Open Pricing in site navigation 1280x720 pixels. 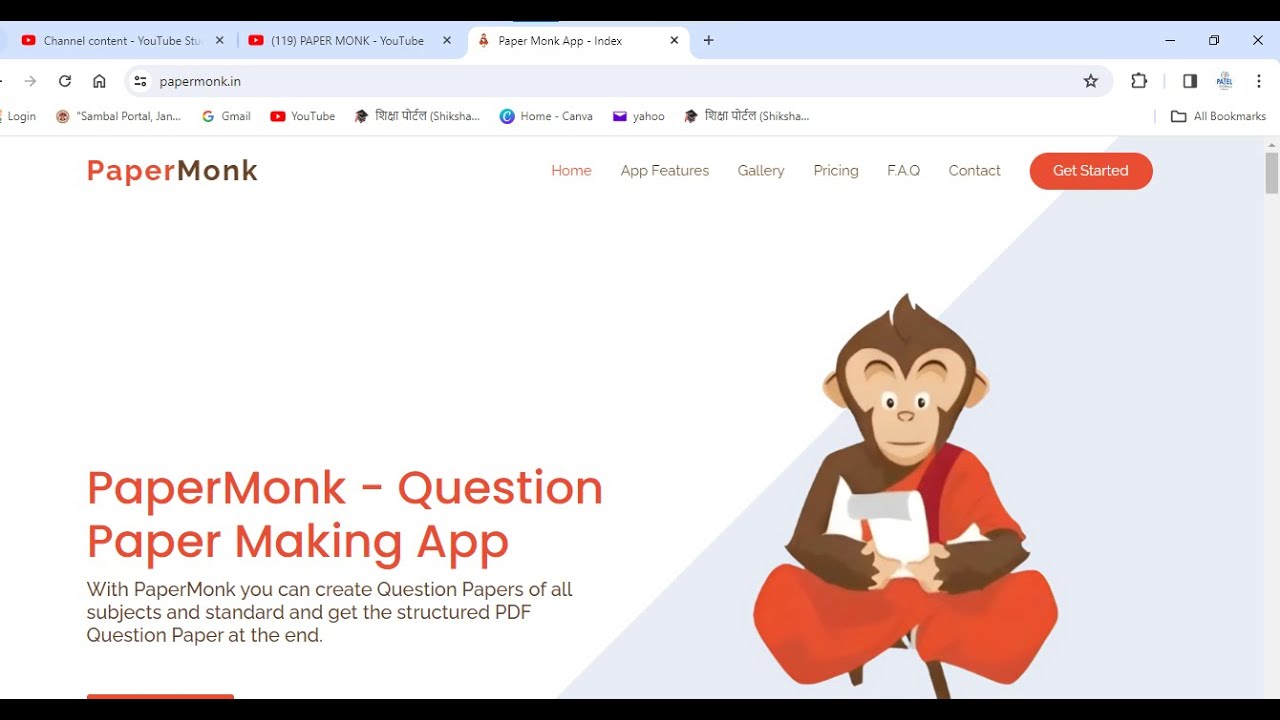click(836, 171)
